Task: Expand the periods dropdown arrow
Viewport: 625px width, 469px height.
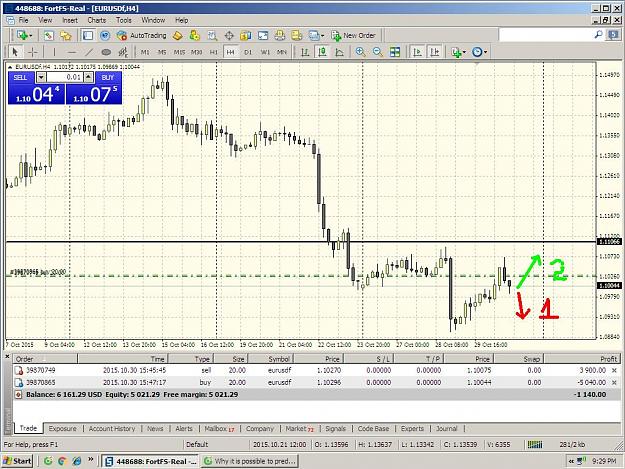Action: [485, 52]
